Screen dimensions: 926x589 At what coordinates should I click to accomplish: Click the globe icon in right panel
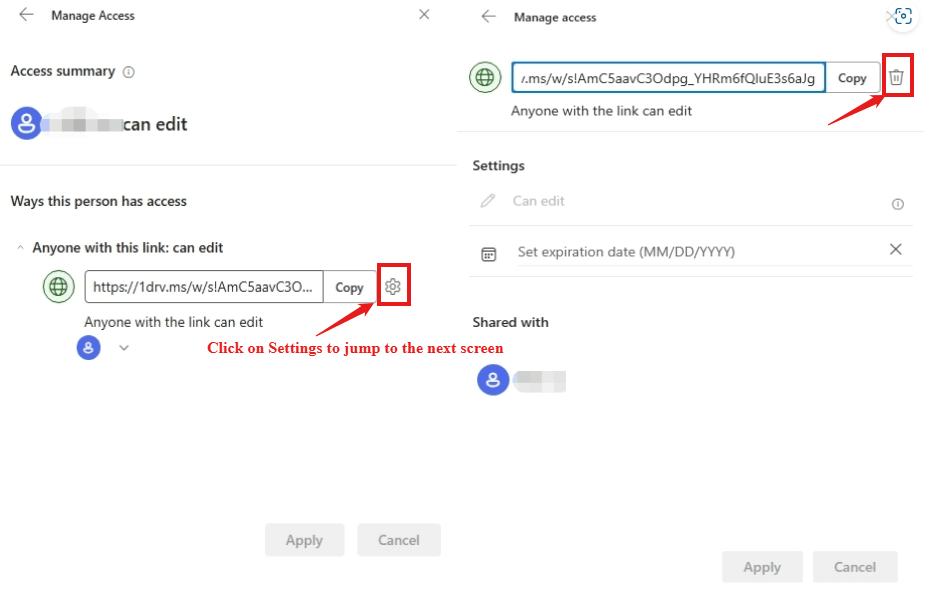click(485, 77)
